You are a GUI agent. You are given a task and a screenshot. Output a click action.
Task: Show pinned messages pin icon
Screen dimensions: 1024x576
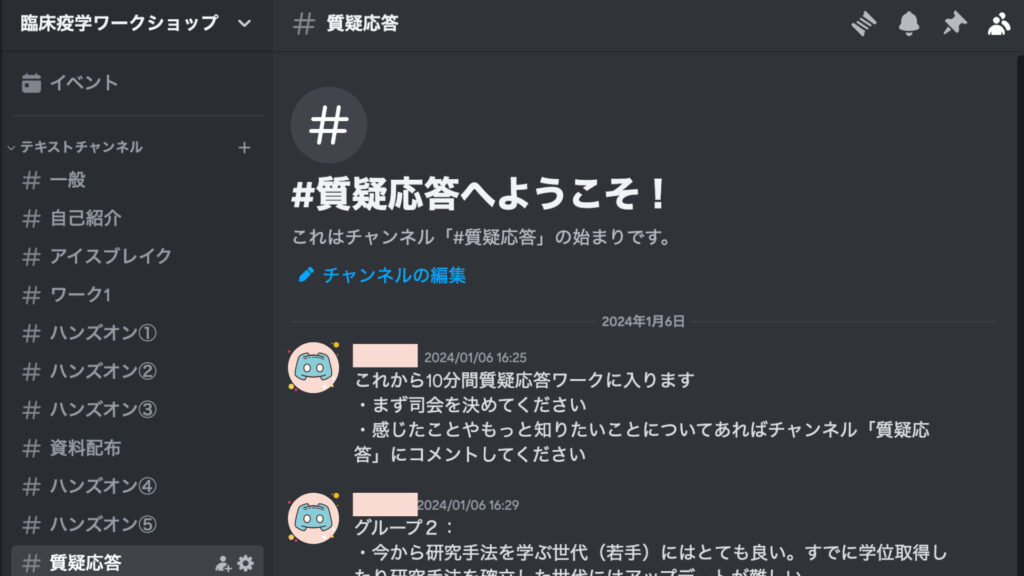[954, 24]
